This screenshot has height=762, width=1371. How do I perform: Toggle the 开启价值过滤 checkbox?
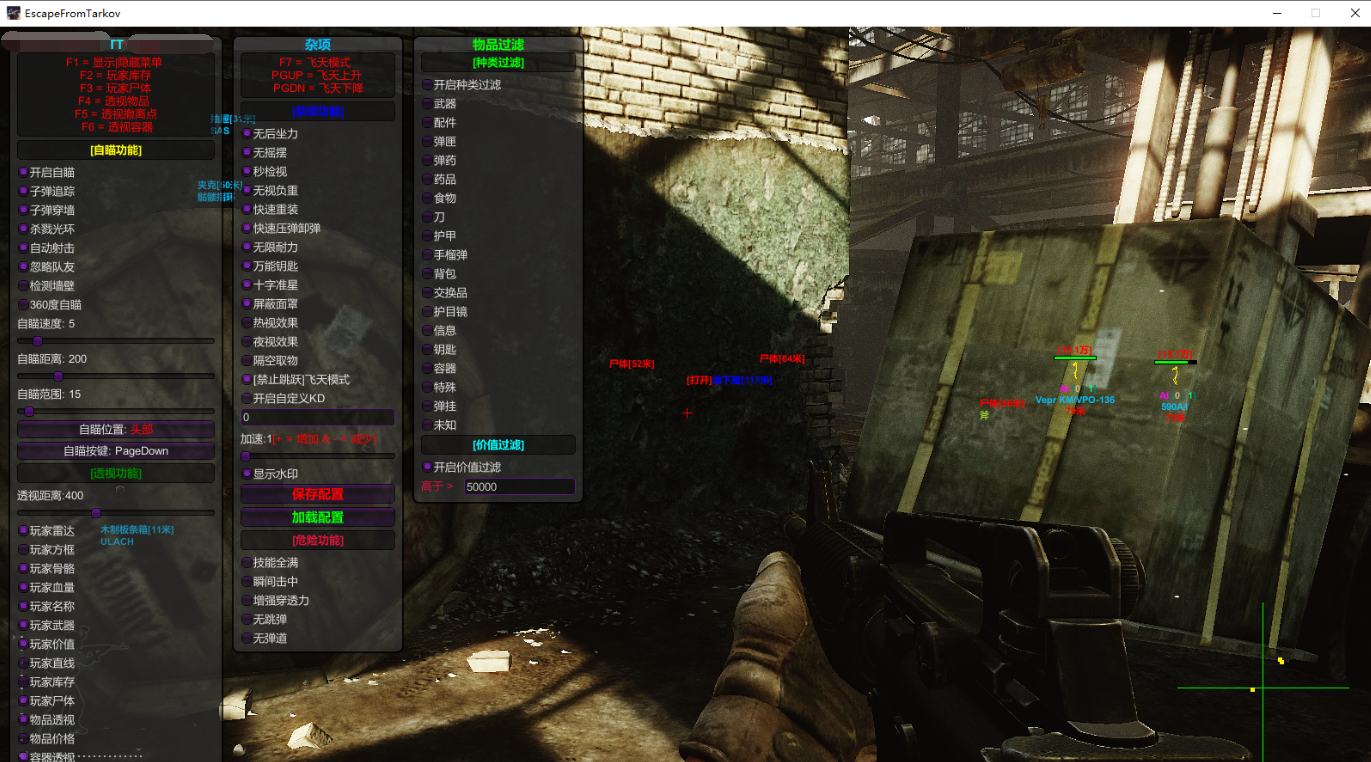[x=427, y=467]
